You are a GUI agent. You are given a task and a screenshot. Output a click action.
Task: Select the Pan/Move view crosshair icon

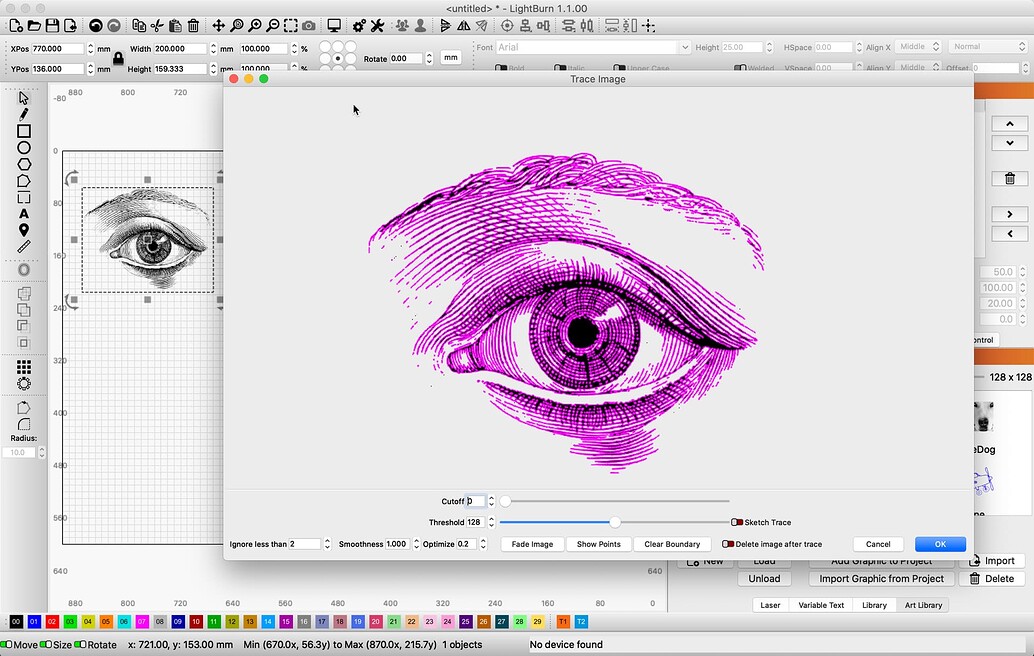tap(218, 26)
